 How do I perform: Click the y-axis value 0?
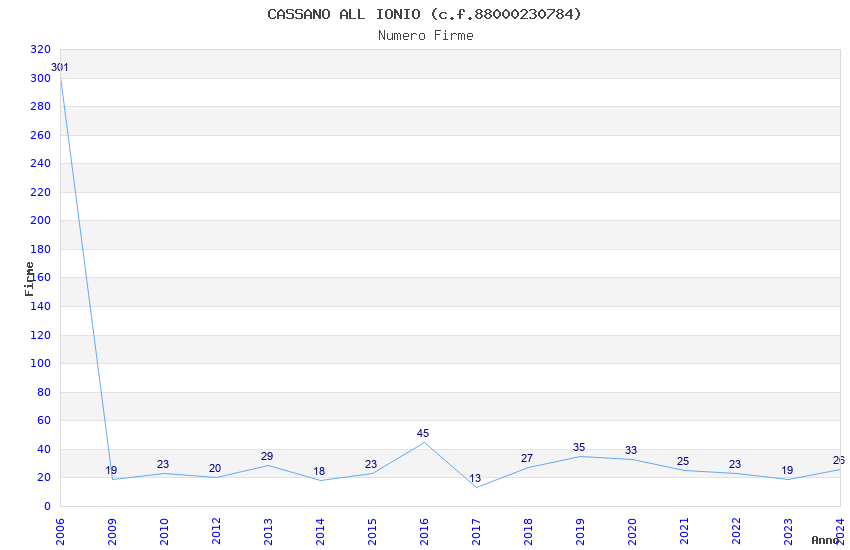click(x=48, y=506)
